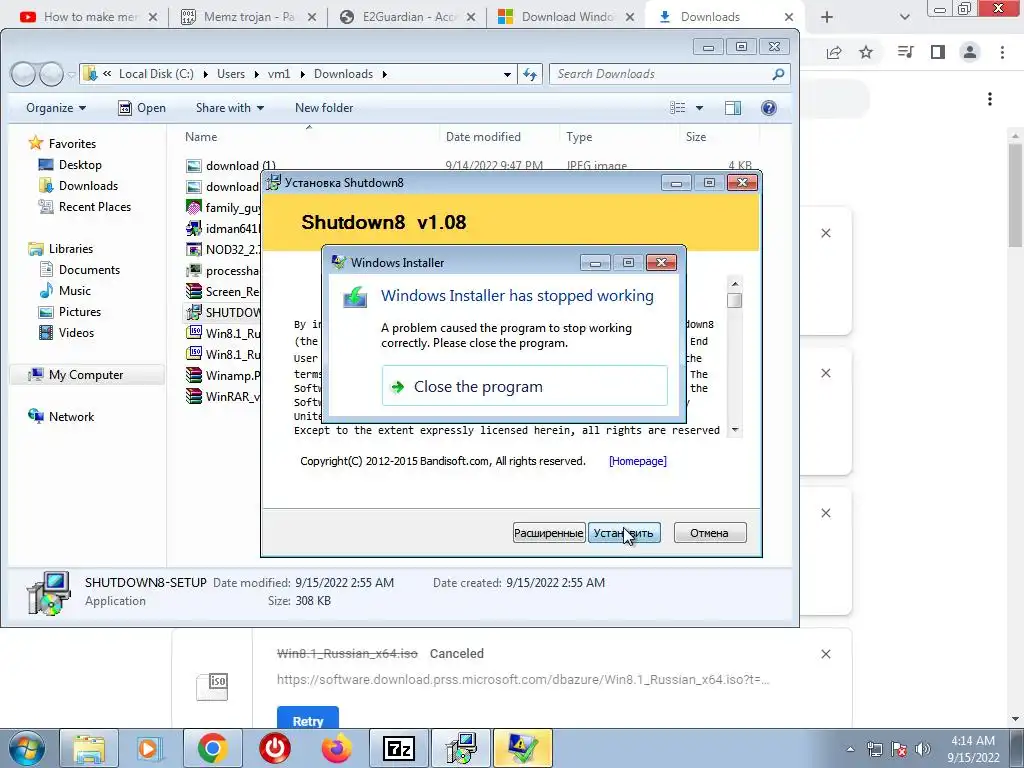The image size is (1024, 768).
Task: Select the NOD32 file in the list
Action: point(223,249)
